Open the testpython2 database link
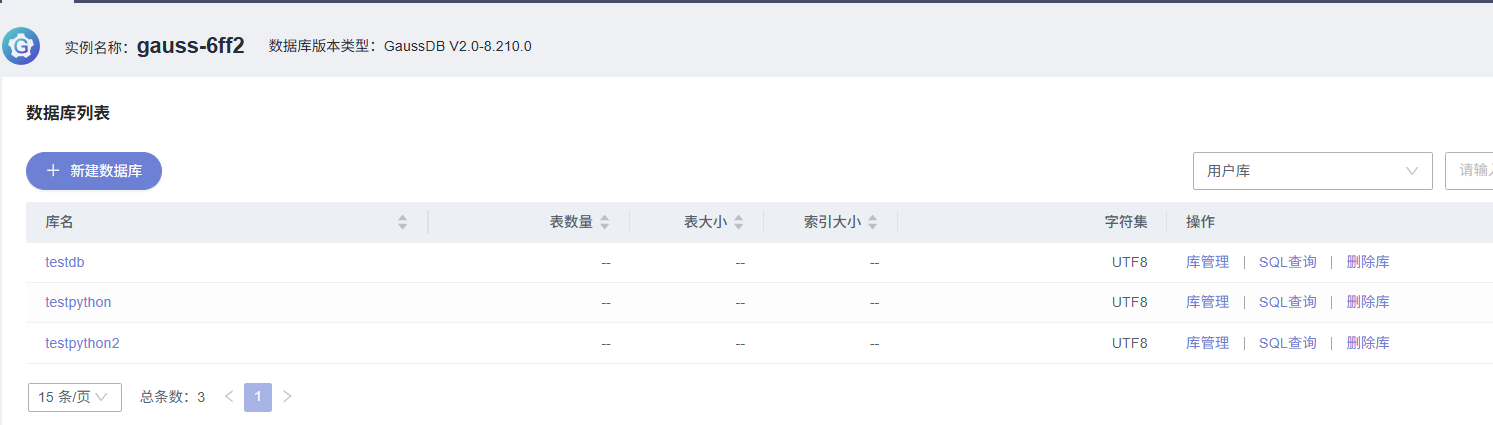Image resolution: width=1493 pixels, height=425 pixels. click(82, 343)
